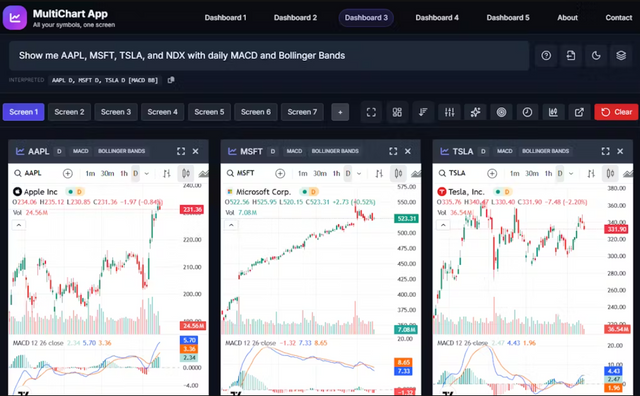Click bar style icon on TSLA chart
Image resolution: width=640 pixels, height=396 pixels.
(591, 174)
